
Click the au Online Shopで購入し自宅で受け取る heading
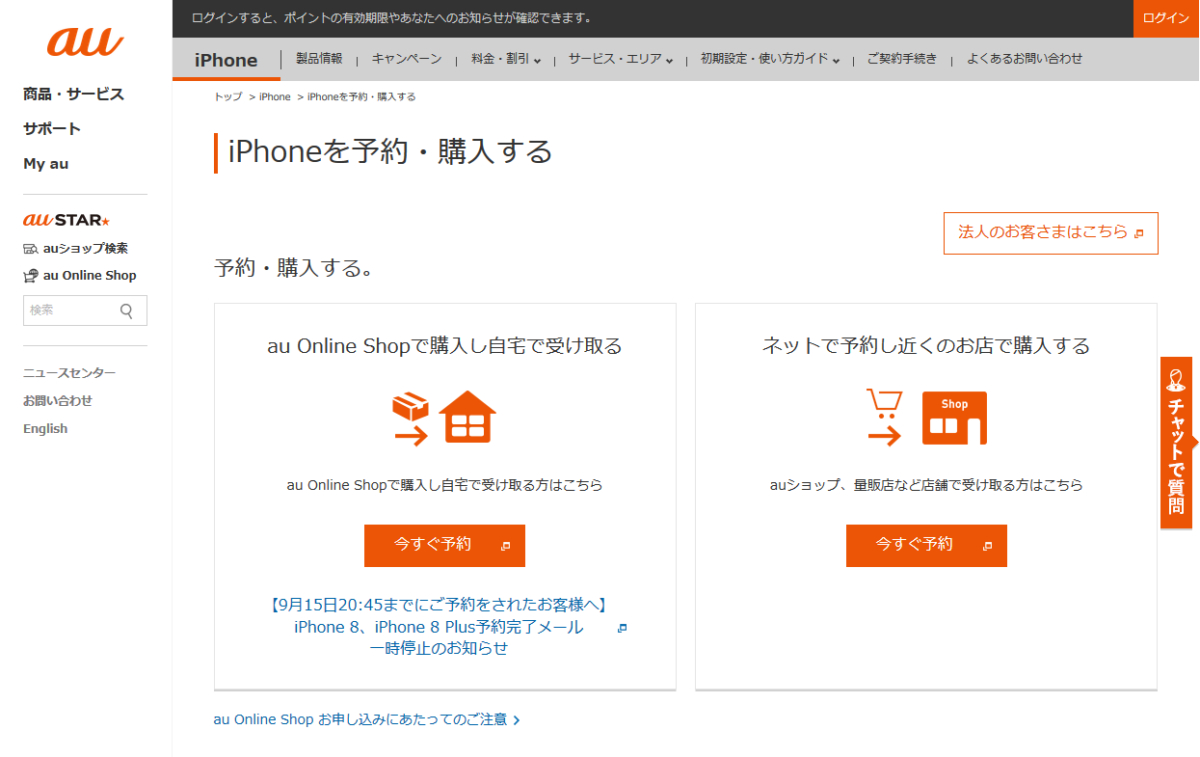coord(445,346)
